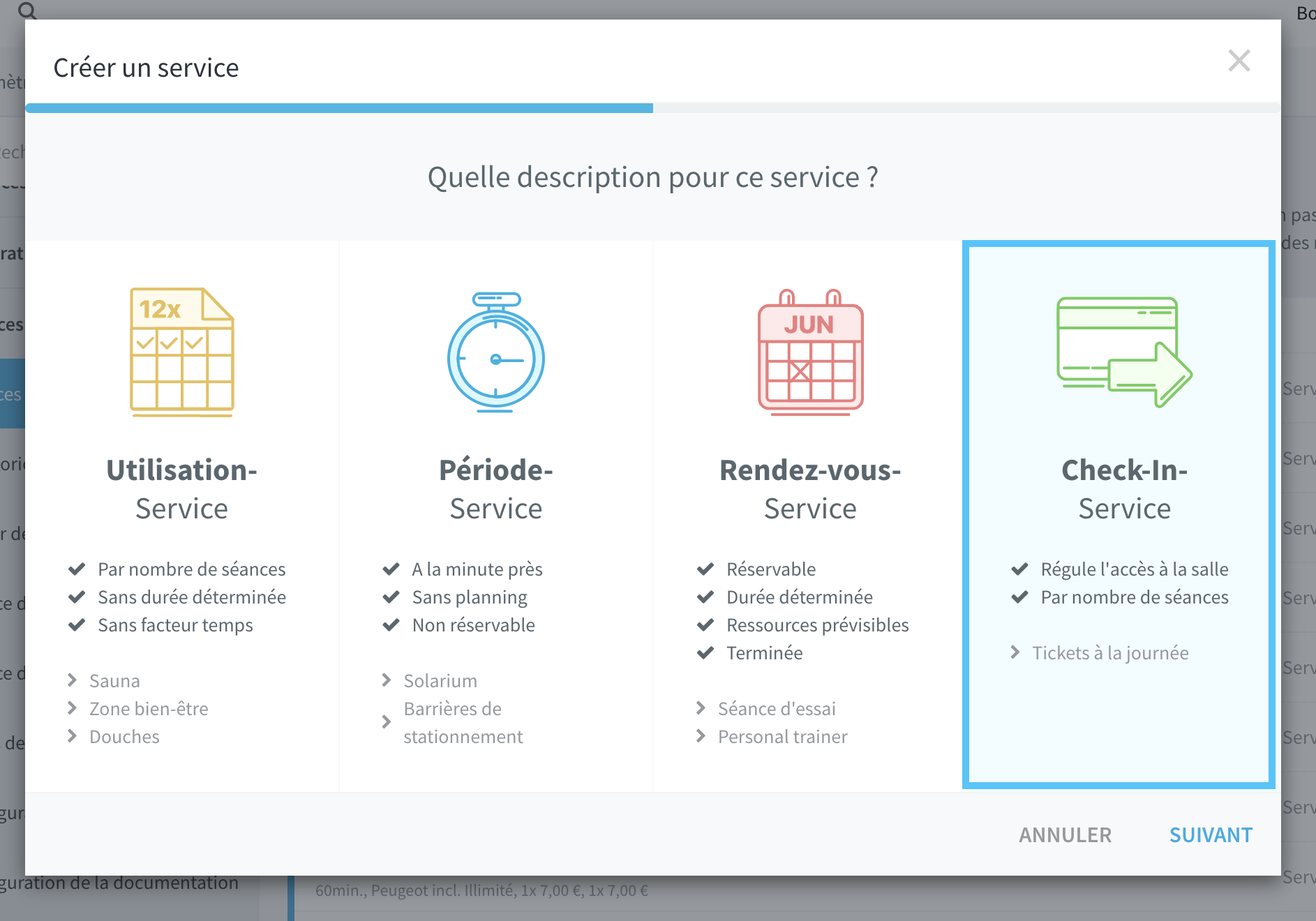This screenshot has width=1316, height=921.
Task: Click the wizard progress bar
Action: pyautogui.click(x=653, y=108)
